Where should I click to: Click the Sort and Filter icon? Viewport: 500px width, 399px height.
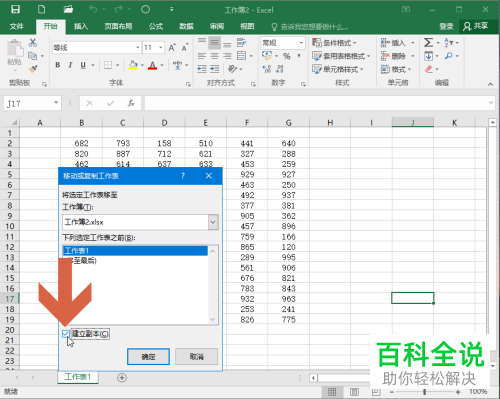(448, 42)
